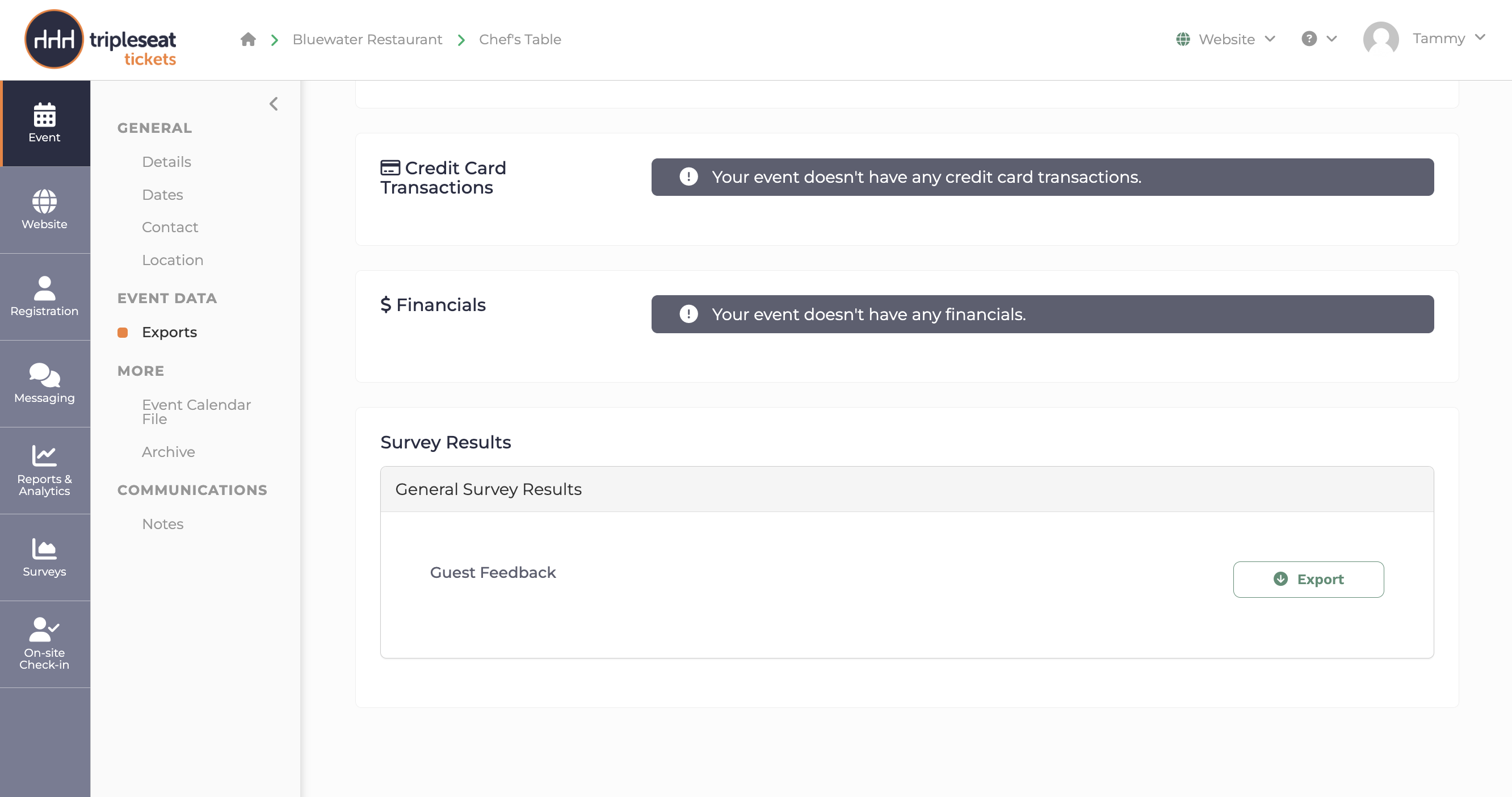The width and height of the screenshot is (1512, 797).
Task: Click 'Your event doesn't have any financials.' text
Action: pyautogui.click(x=869, y=314)
